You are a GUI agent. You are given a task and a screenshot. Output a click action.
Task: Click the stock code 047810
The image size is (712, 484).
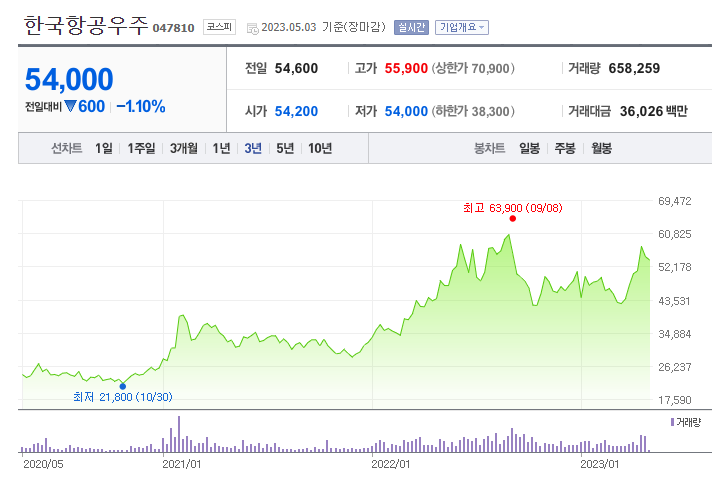(x=173, y=28)
